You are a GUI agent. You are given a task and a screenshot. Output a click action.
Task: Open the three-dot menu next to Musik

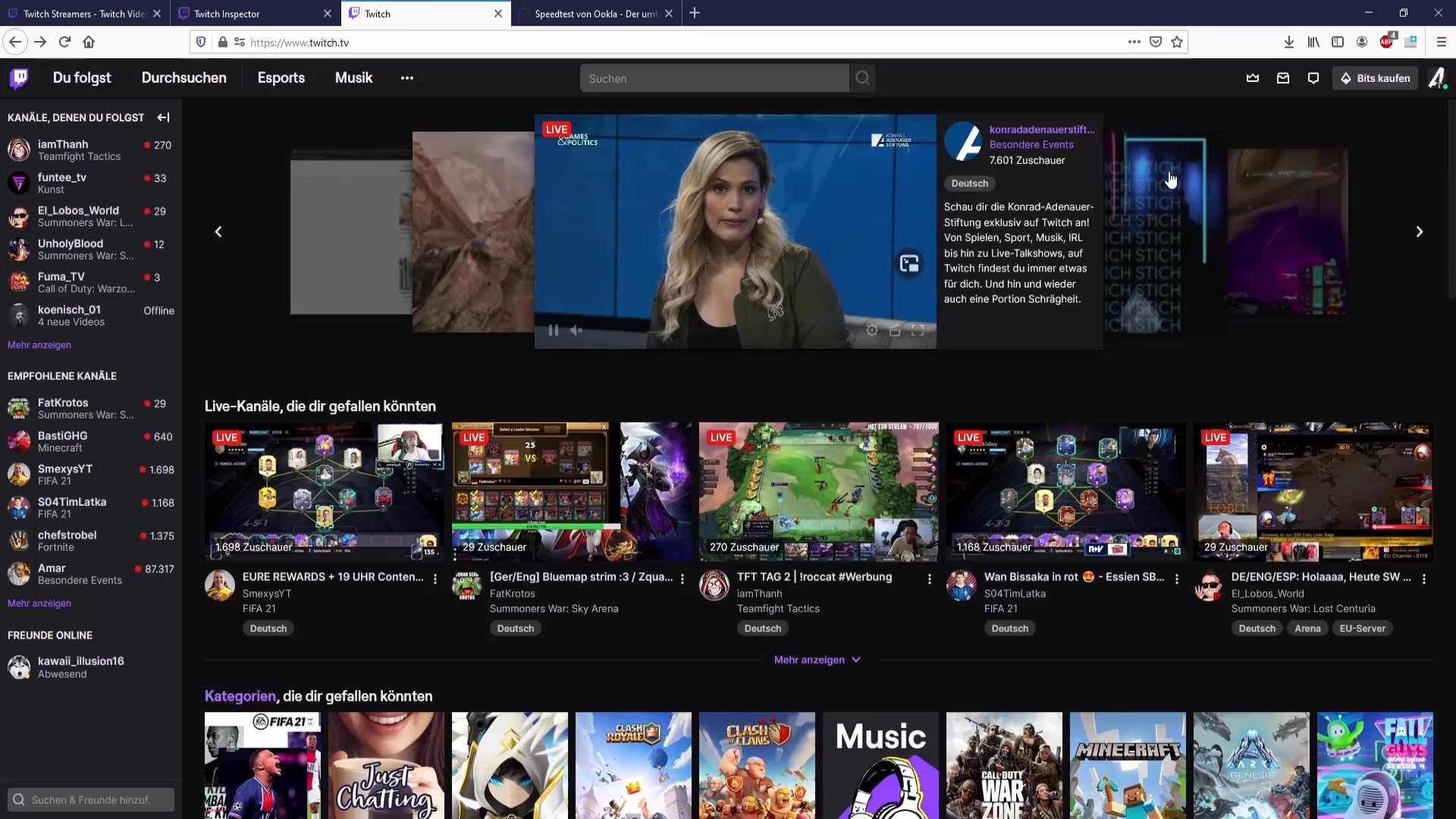[407, 77]
